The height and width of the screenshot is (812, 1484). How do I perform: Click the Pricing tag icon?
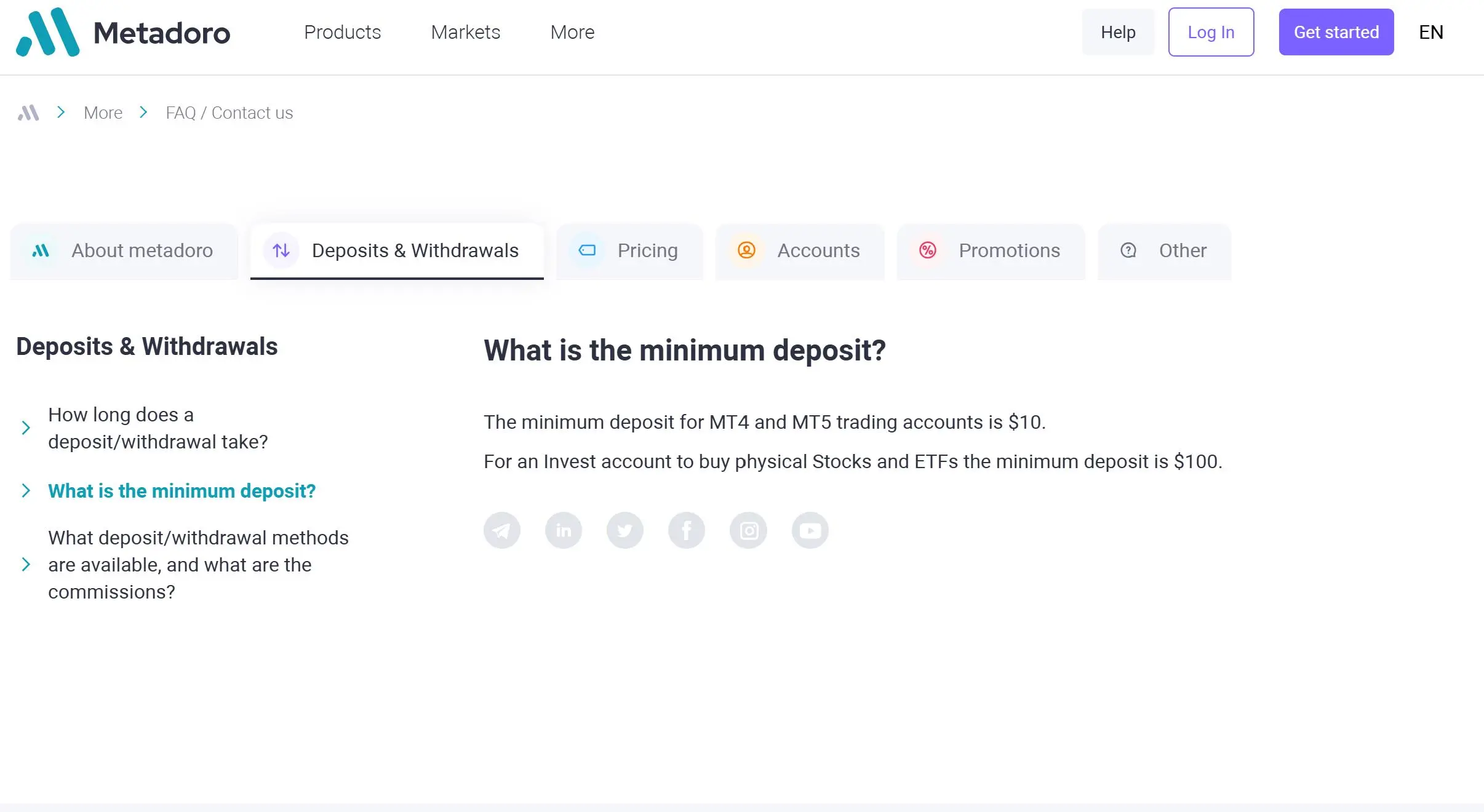587,250
